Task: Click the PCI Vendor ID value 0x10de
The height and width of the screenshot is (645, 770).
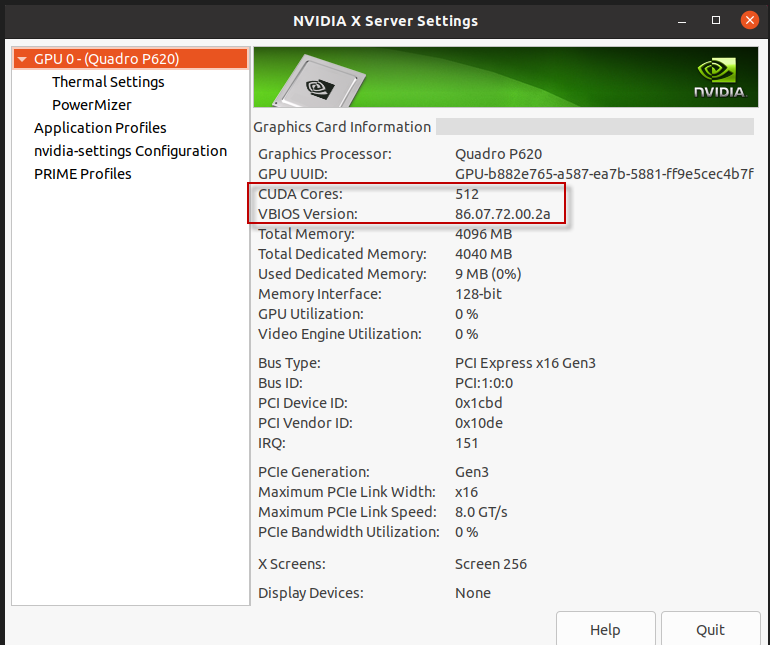Action: [478, 423]
